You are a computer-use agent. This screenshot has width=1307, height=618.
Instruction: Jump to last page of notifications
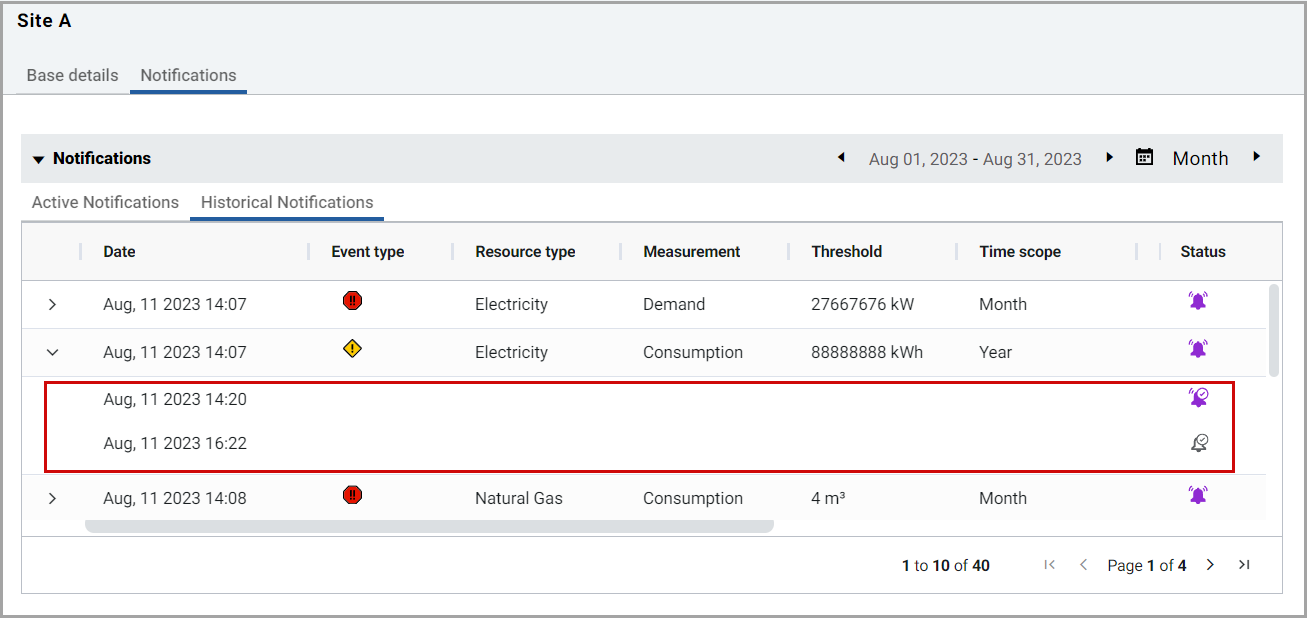coord(1244,565)
